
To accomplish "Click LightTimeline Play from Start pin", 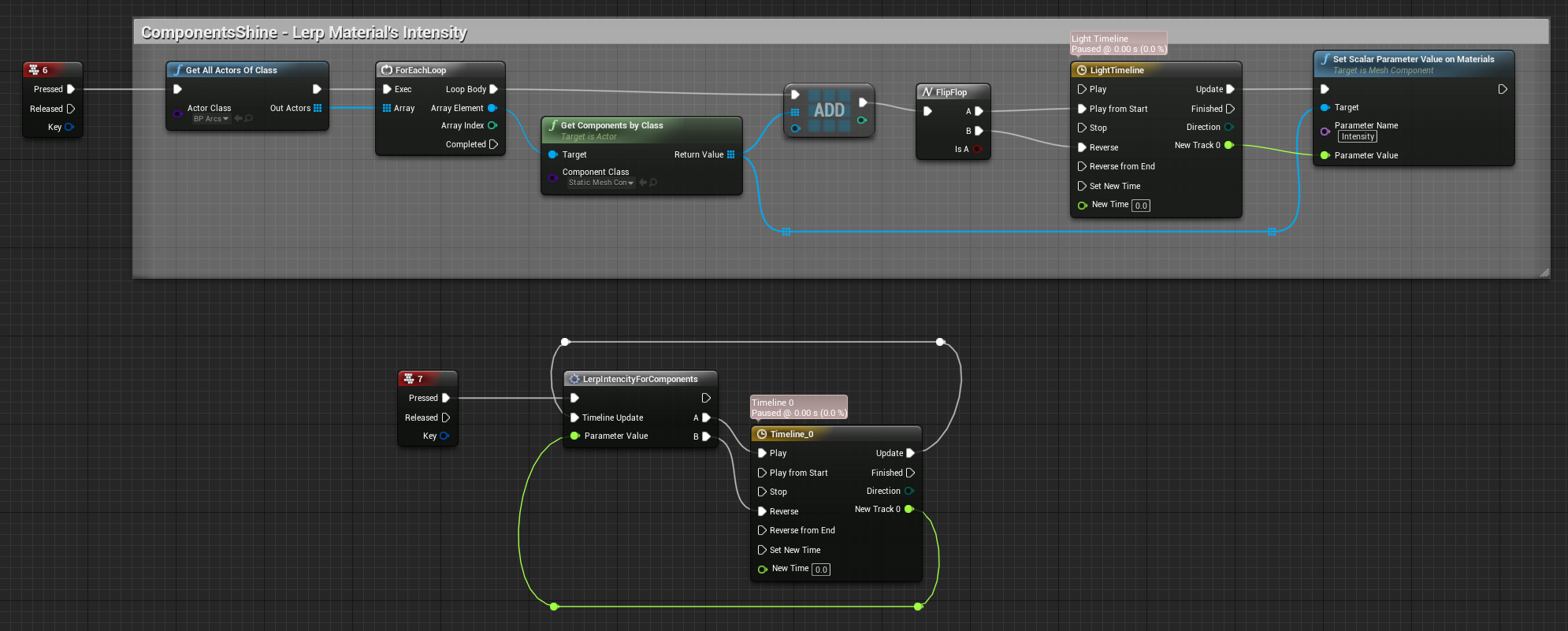I will pos(1083,109).
